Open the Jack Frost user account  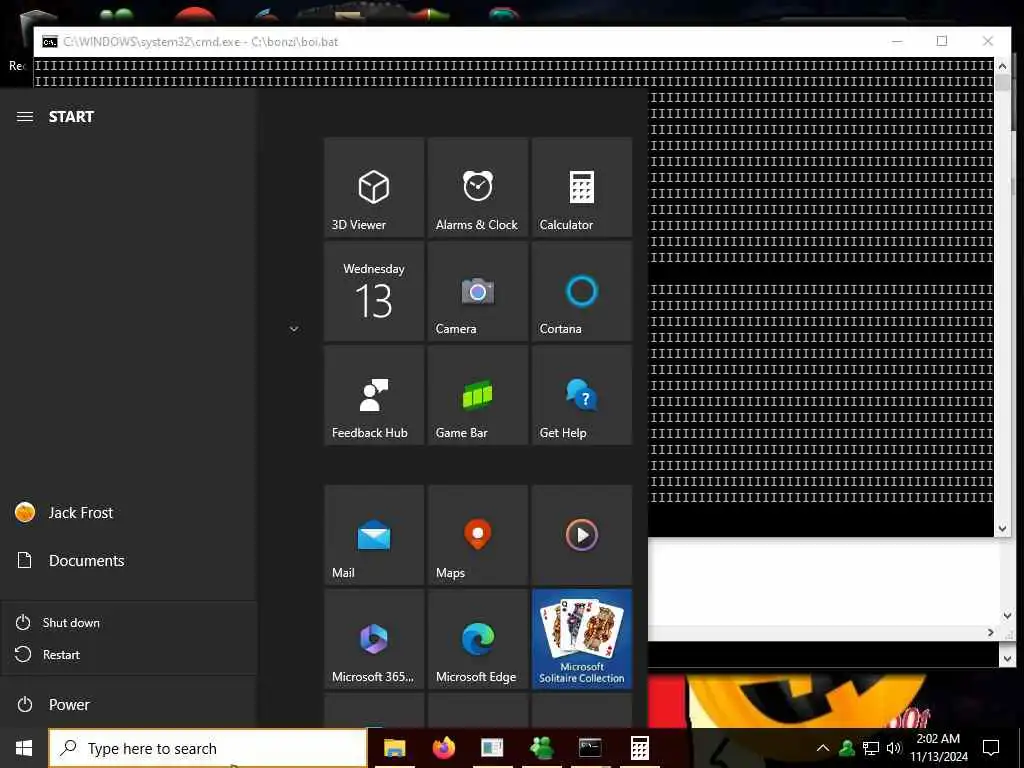tap(129, 513)
